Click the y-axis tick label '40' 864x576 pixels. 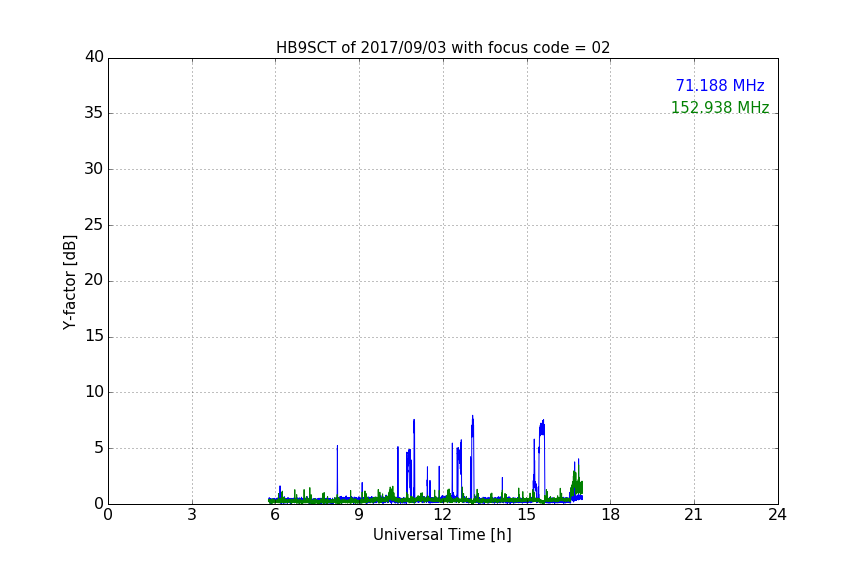click(94, 57)
